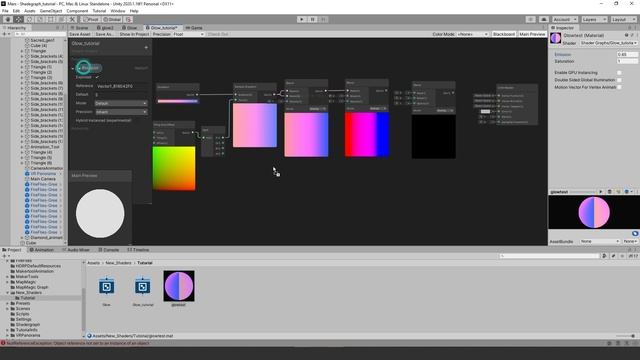Click the Gradient node color bar
The image size is (640, 360).
click(x=178, y=101)
